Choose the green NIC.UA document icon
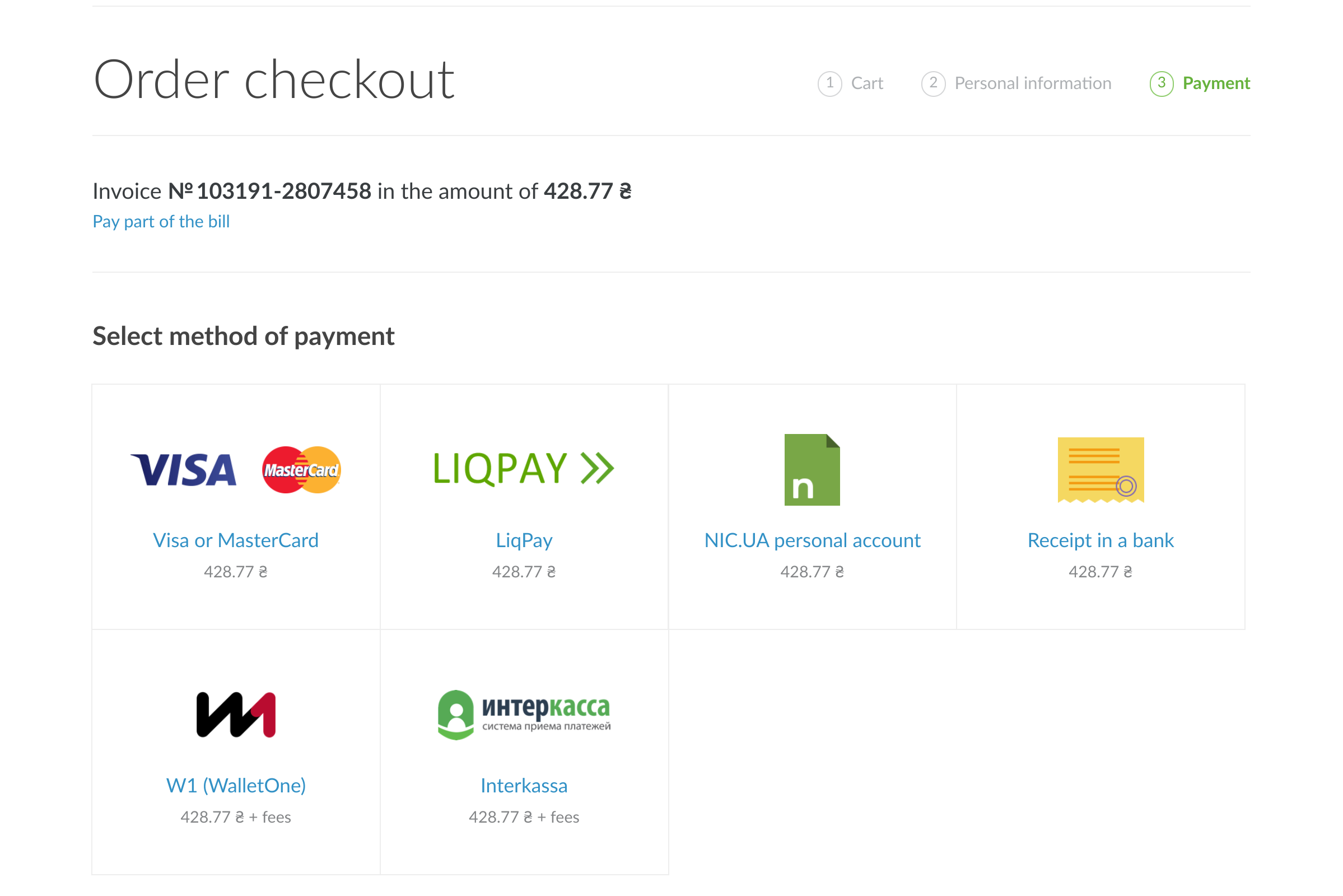 pyautogui.click(x=812, y=470)
